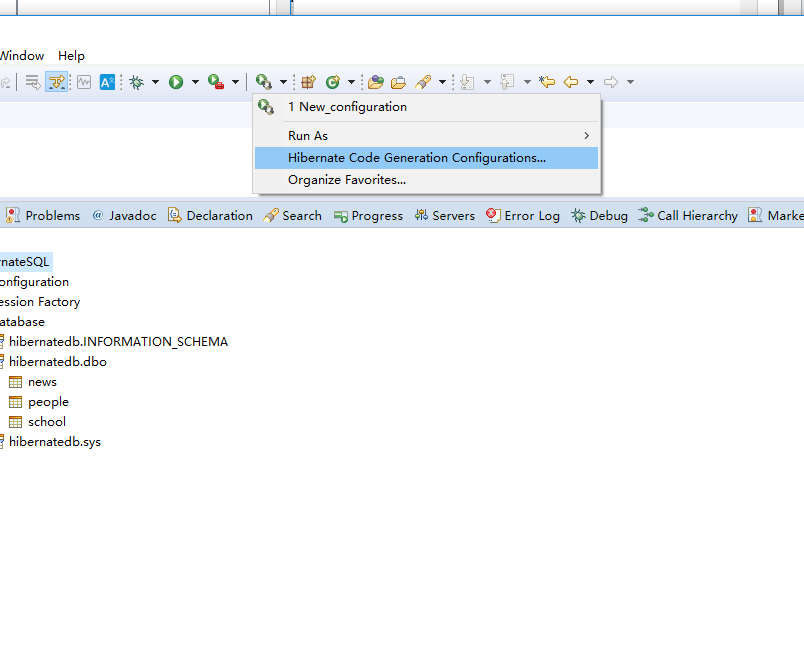Click the Run As submenu chevron
The width and height of the screenshot is (804, 649).
pos(587,136)
